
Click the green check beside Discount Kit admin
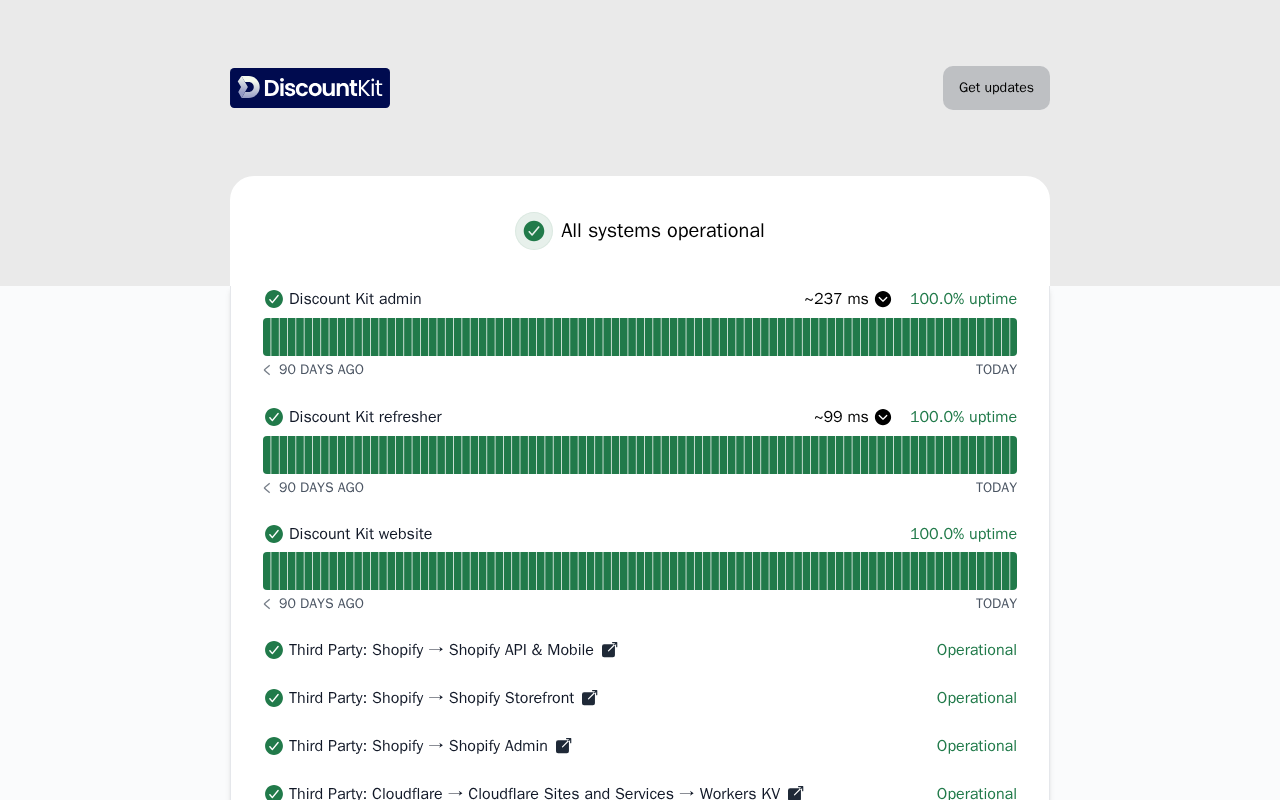coord(274,299)
